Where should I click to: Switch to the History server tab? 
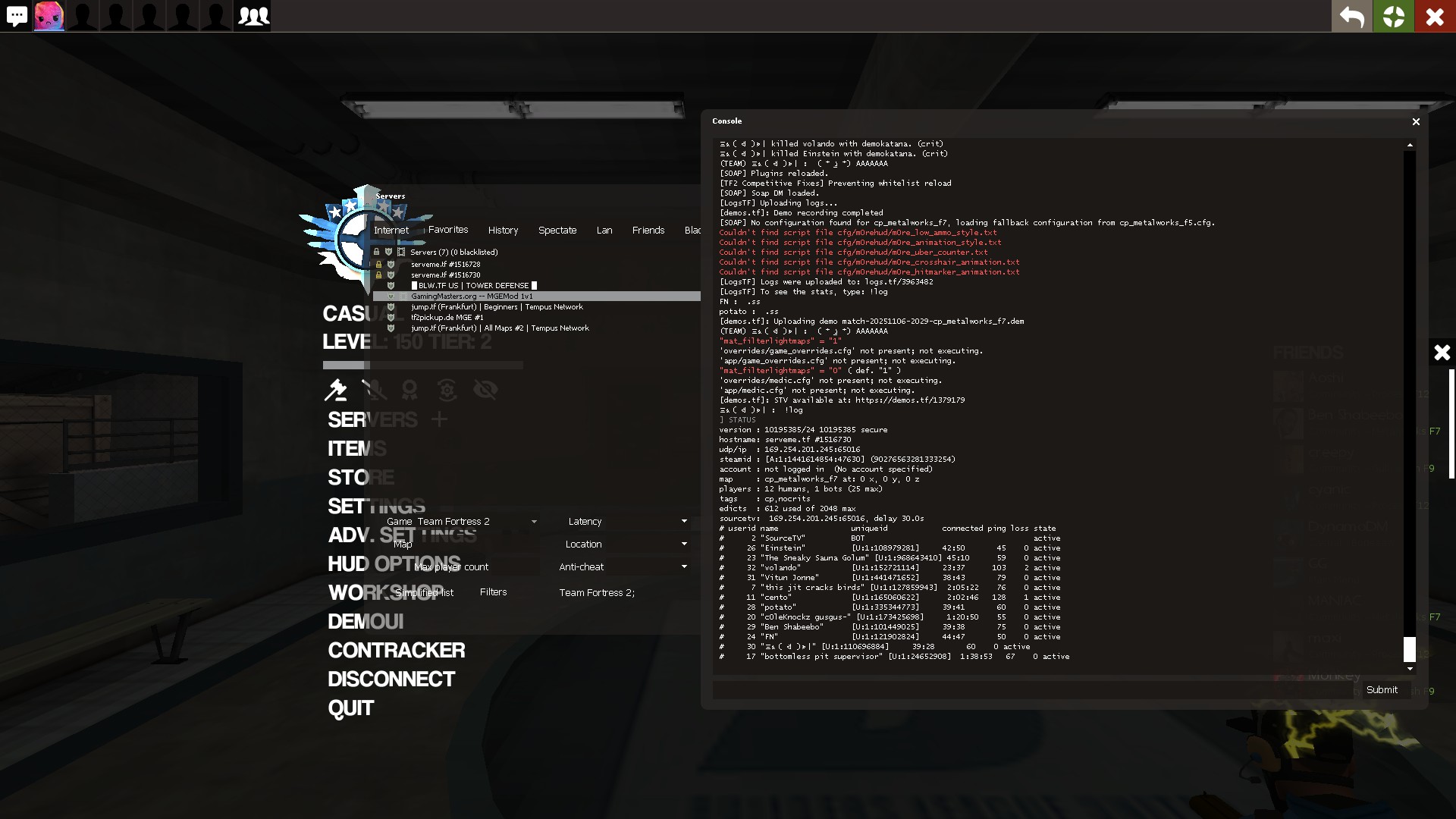click(x=503, y=231)
